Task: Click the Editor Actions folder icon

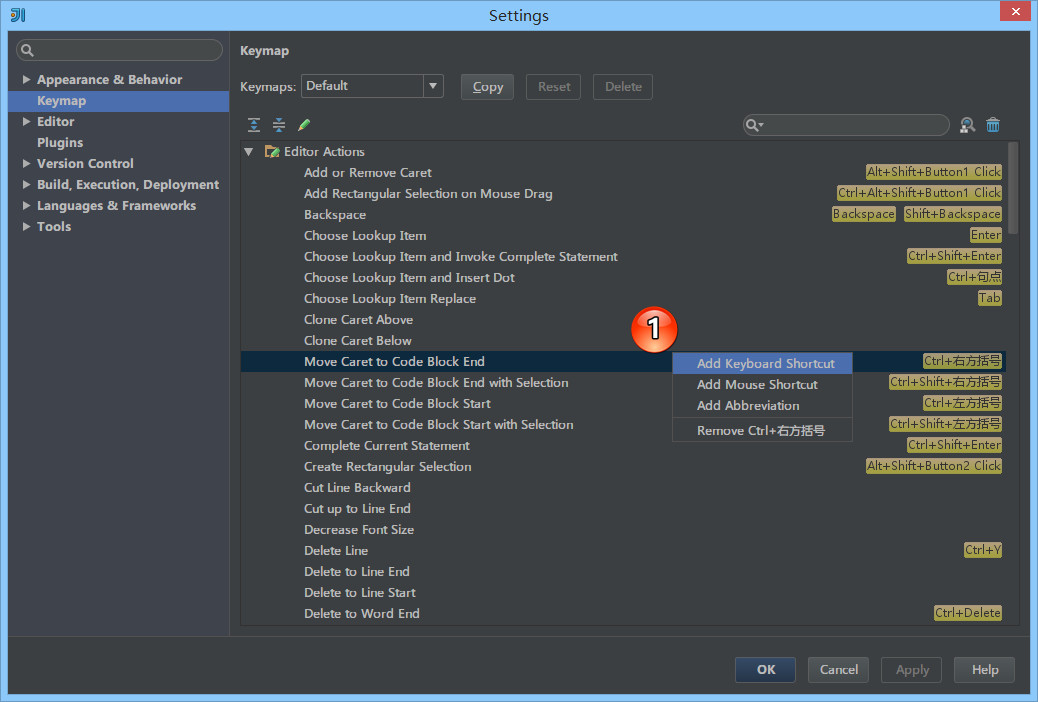Action: pyautogui.click(x=271, y=152)
